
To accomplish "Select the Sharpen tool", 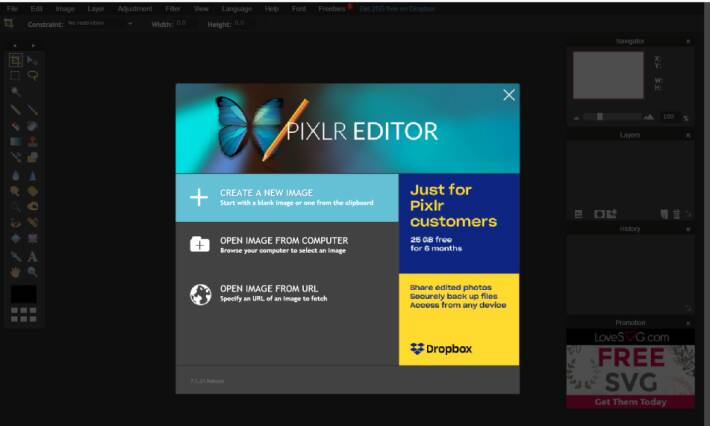I will (32, 175).
